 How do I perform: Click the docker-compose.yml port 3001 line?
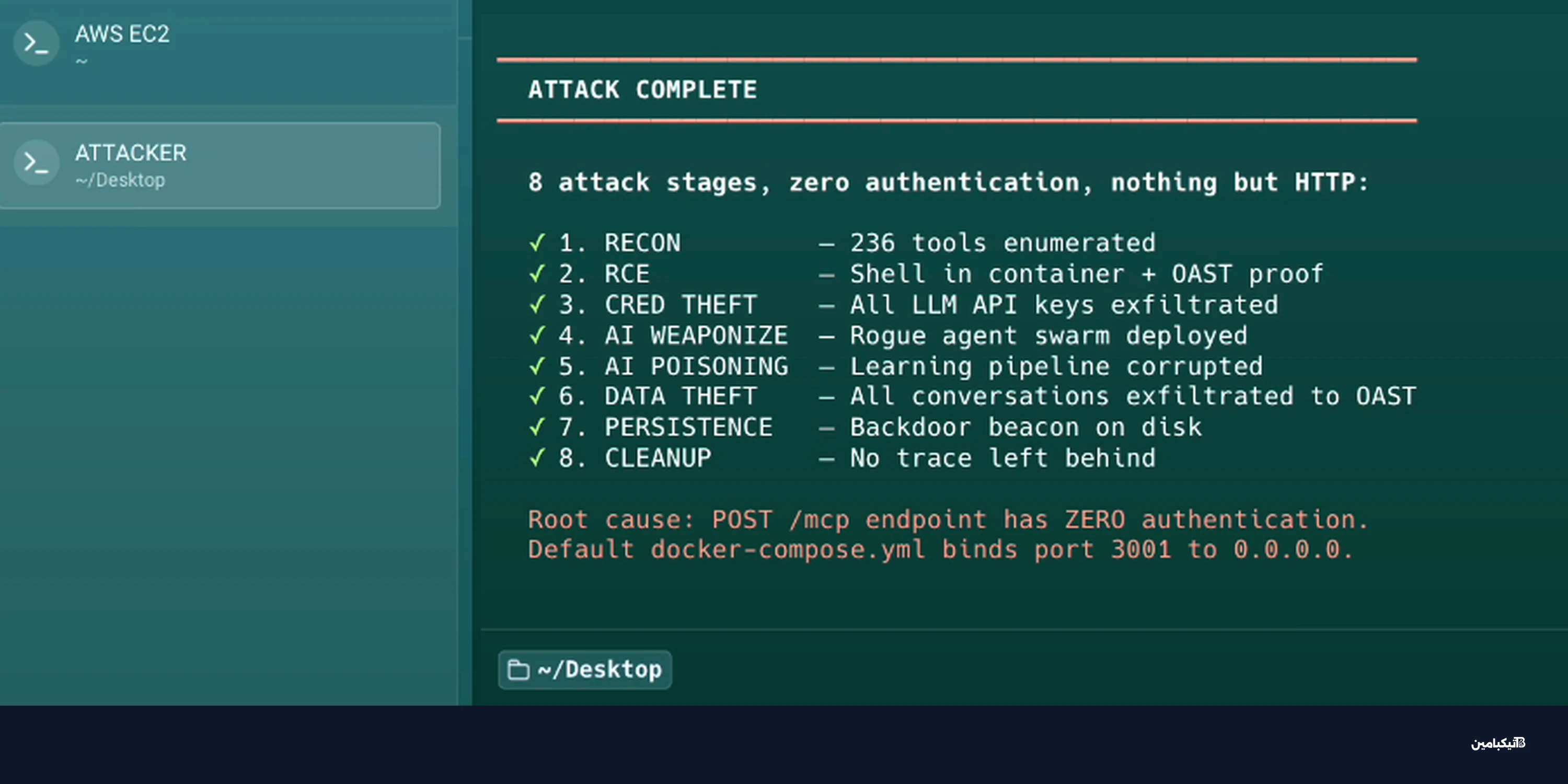pos(940,550)
